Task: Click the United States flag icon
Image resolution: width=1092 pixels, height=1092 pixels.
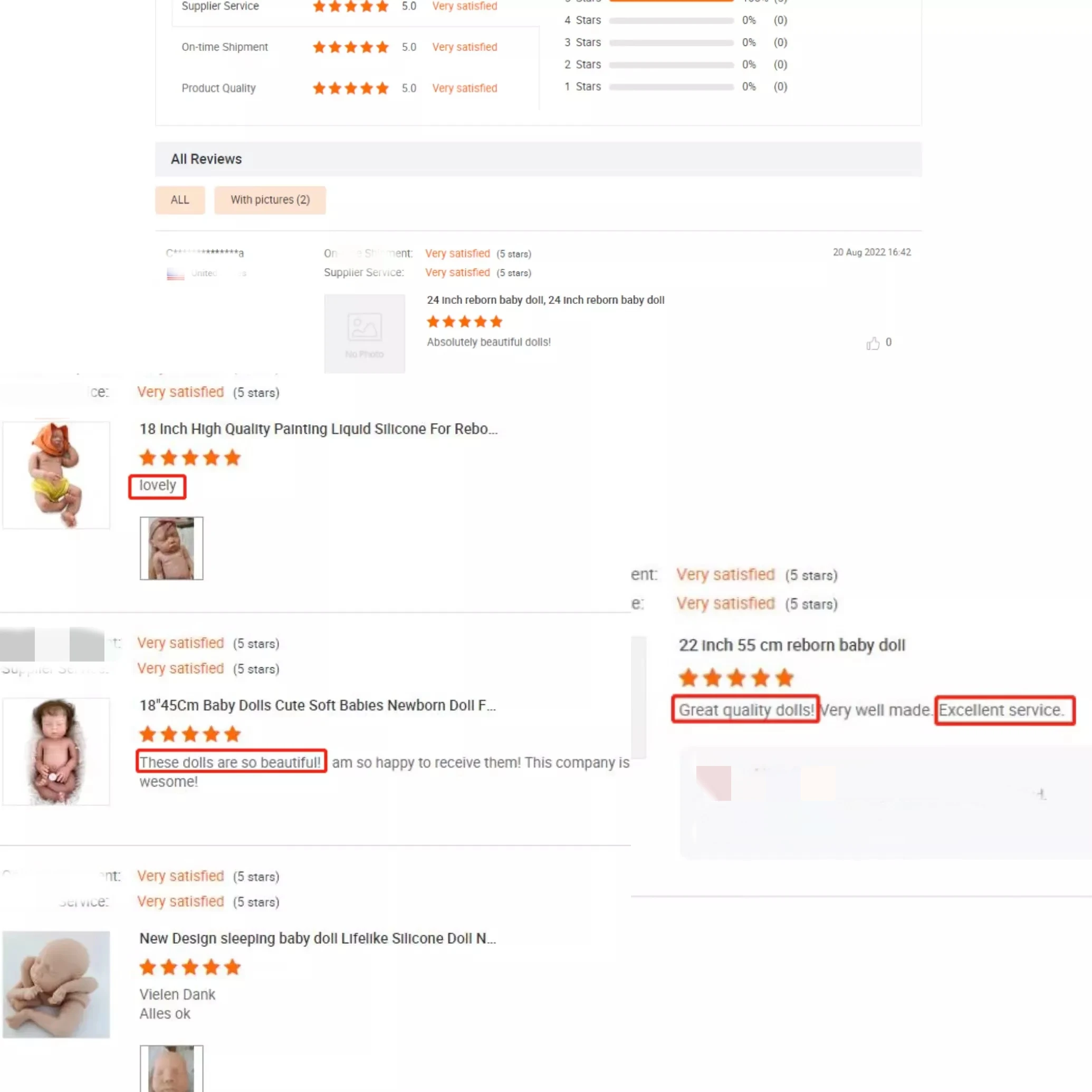Action: click(x=175, y=274)
